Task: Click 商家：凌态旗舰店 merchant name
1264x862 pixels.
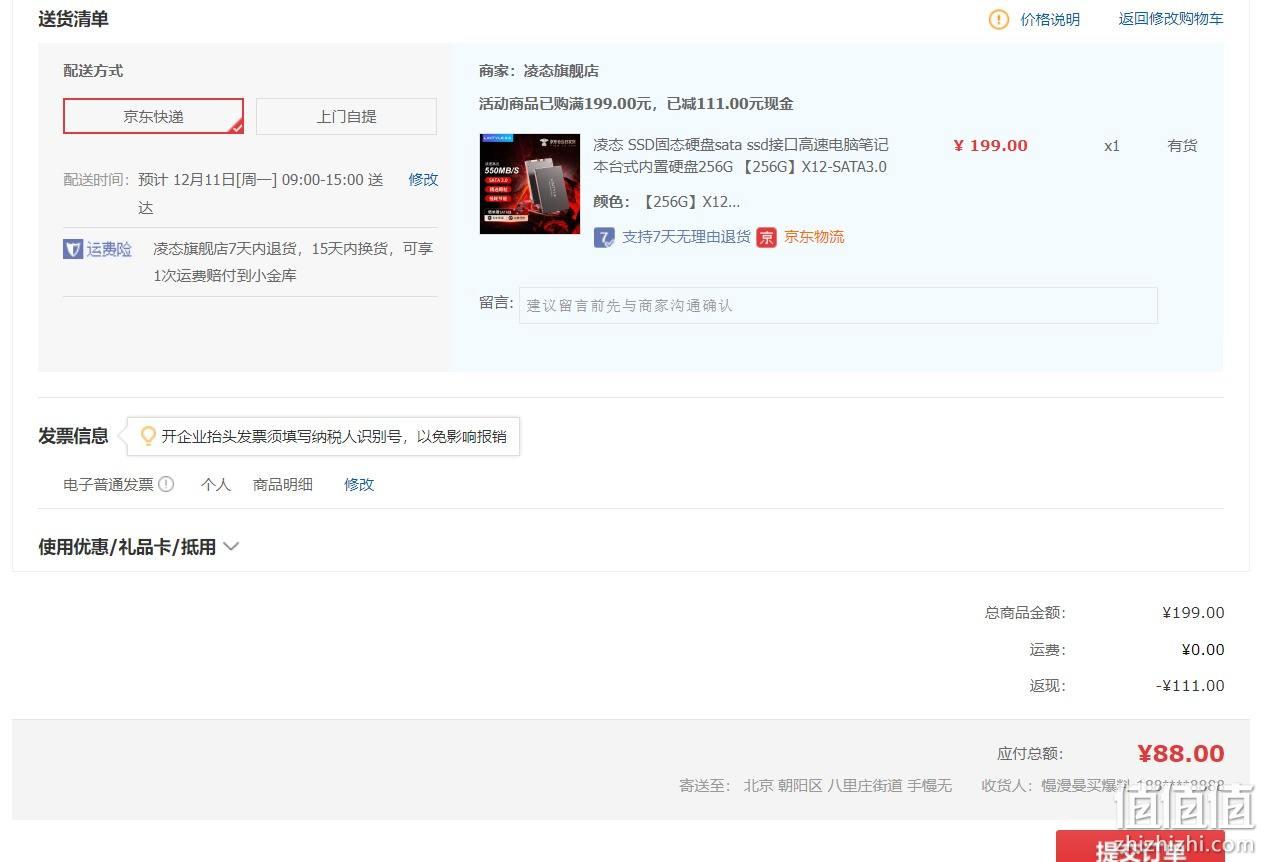Action: pyautogui.click(x=539, y=71)
